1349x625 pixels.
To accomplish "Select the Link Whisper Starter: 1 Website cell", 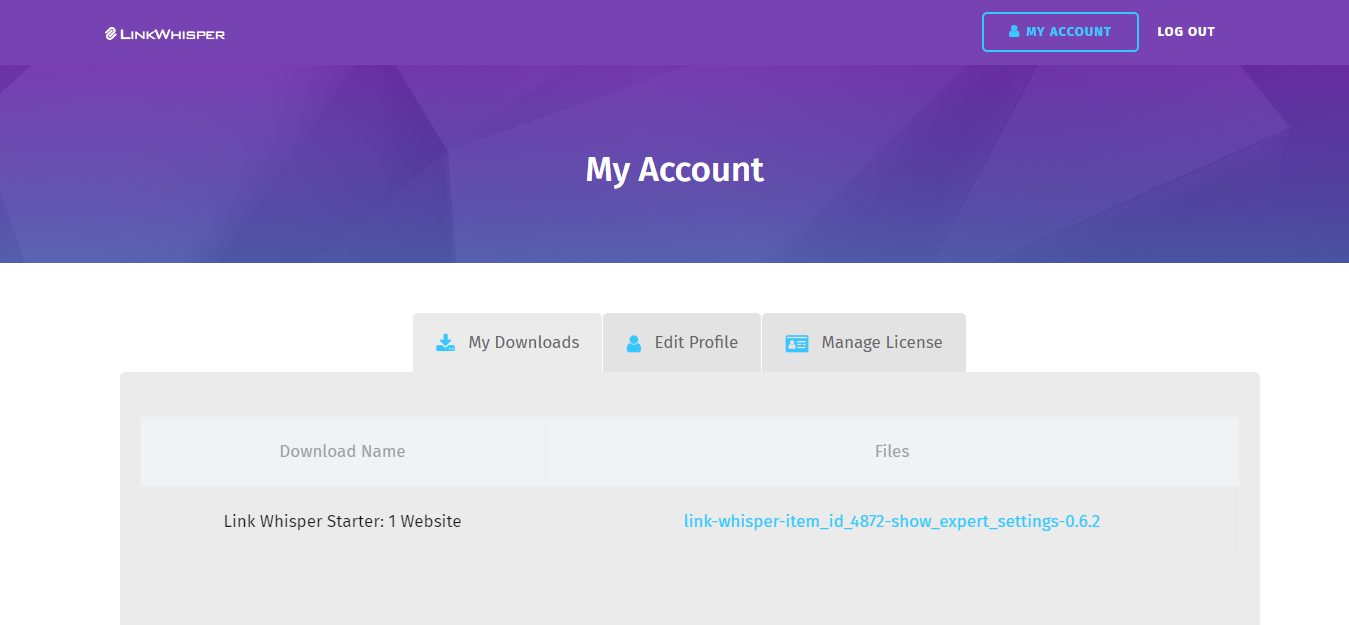I will [342, 521].
